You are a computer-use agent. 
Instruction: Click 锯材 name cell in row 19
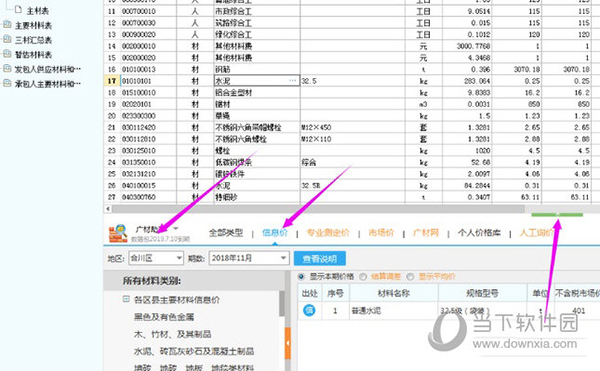(x=257, y=104)
